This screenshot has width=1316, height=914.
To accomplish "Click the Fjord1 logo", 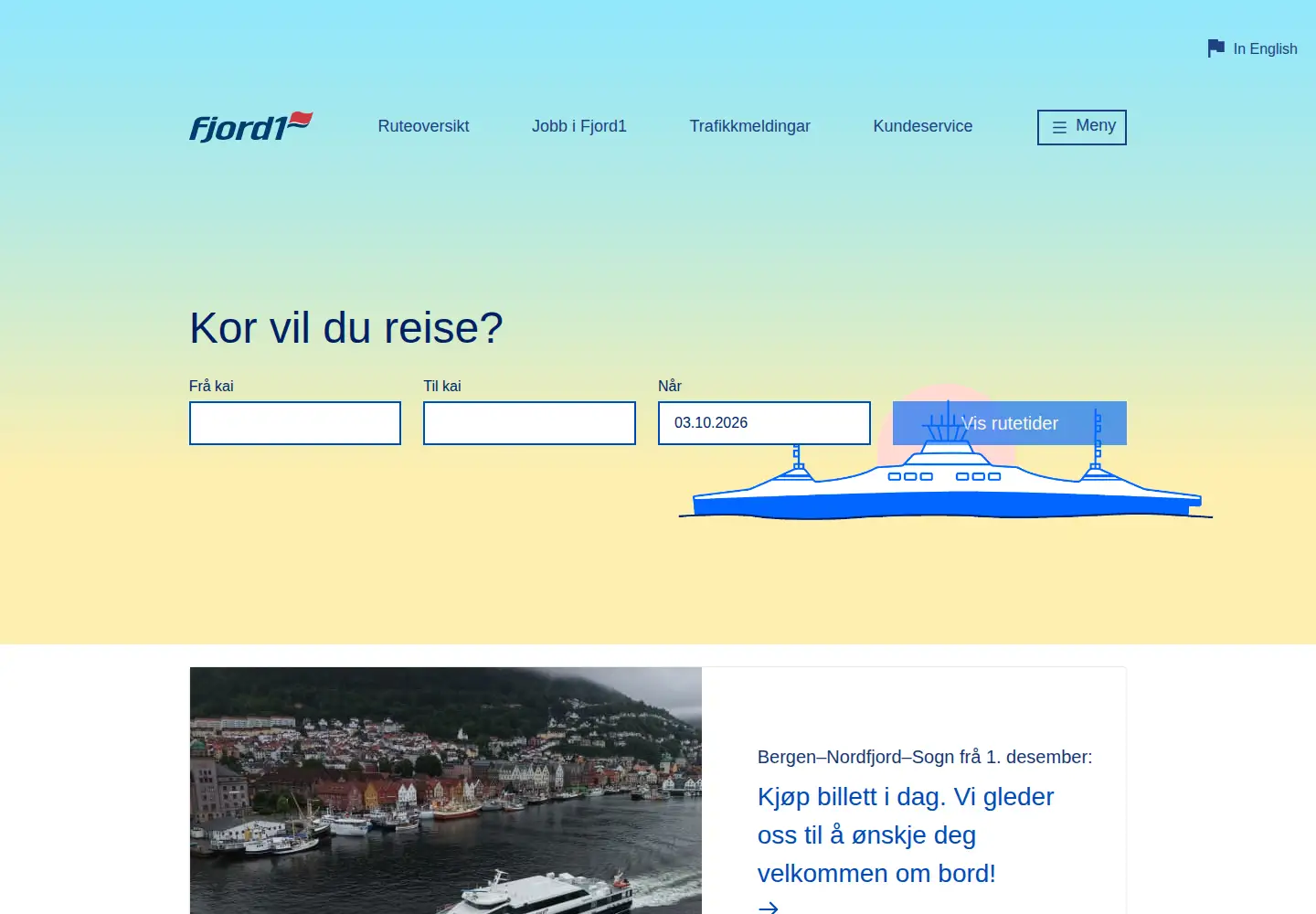I will pos(251,127).
